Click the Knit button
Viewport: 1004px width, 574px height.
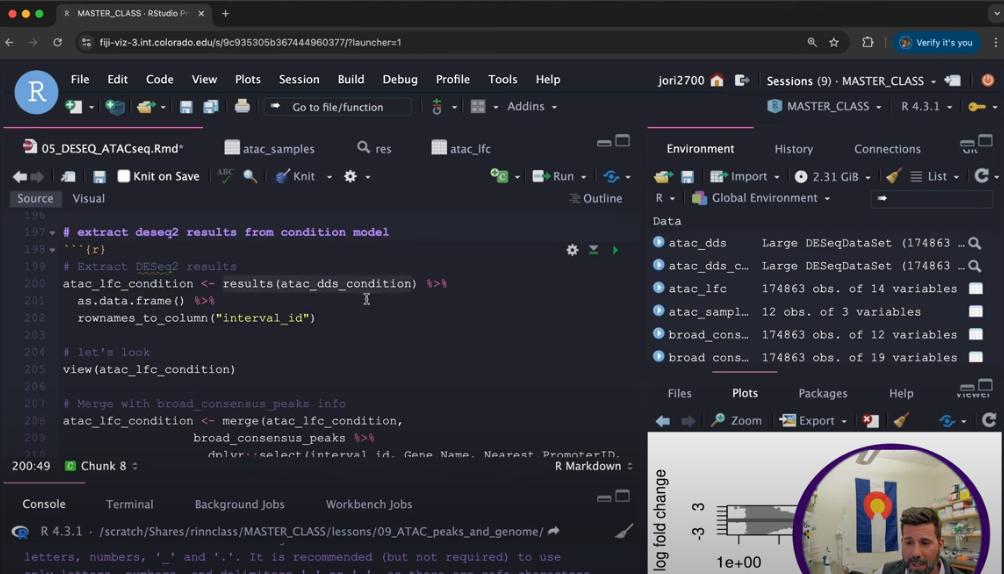click(295, 176)
